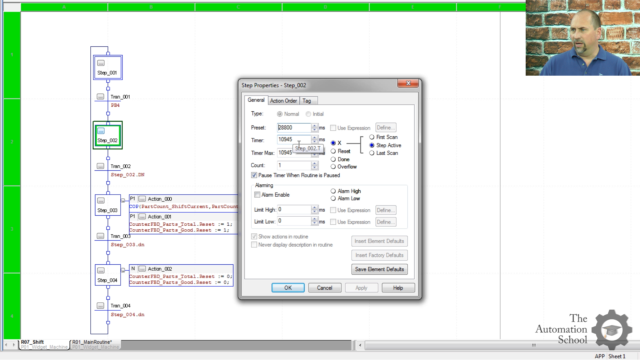The height and width of the screenshot is (360, 640).
Task: Click the Tran_002 transition icon
Action: pyautogui.click(x=100, y=166)
